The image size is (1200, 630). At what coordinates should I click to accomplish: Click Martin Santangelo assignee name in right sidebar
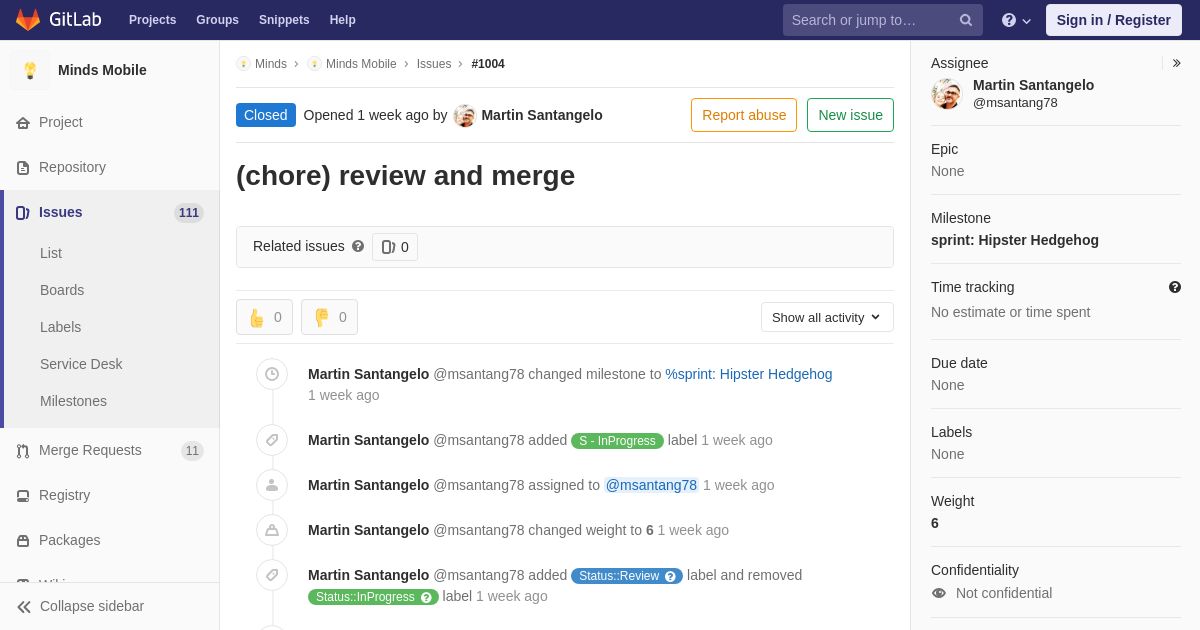click(x=1033, y=85)
